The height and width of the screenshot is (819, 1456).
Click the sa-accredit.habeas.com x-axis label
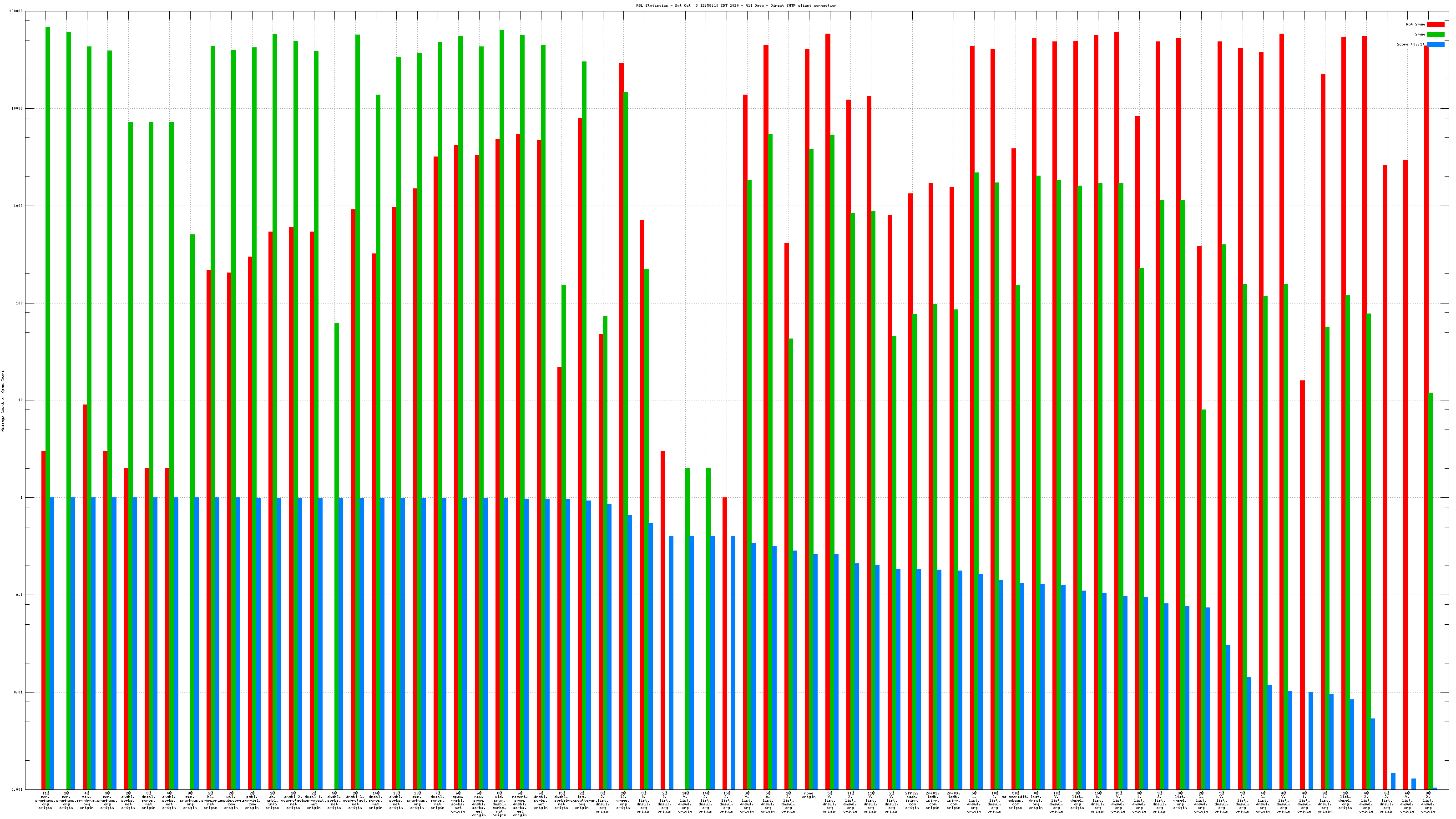pos(1015,800)
